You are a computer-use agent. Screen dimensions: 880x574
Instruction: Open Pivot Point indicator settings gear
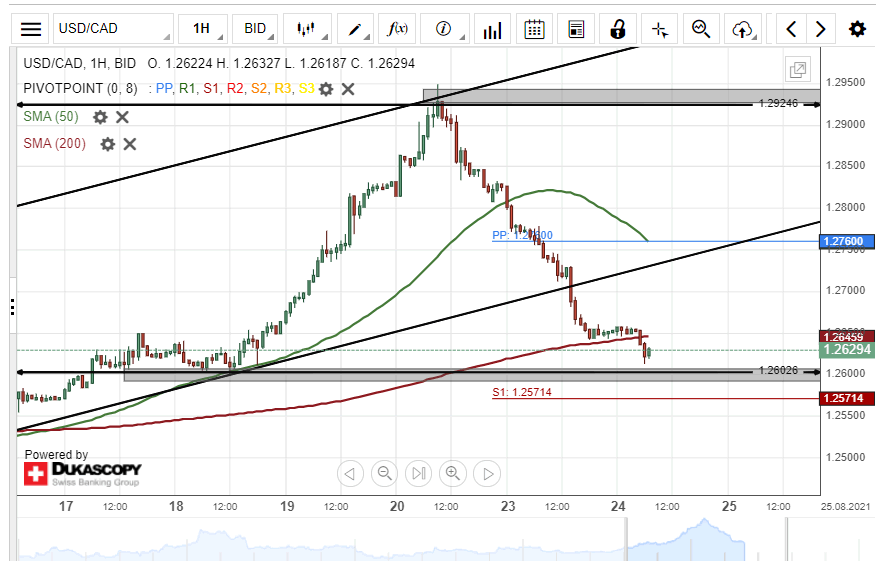(x=326, y=89)
